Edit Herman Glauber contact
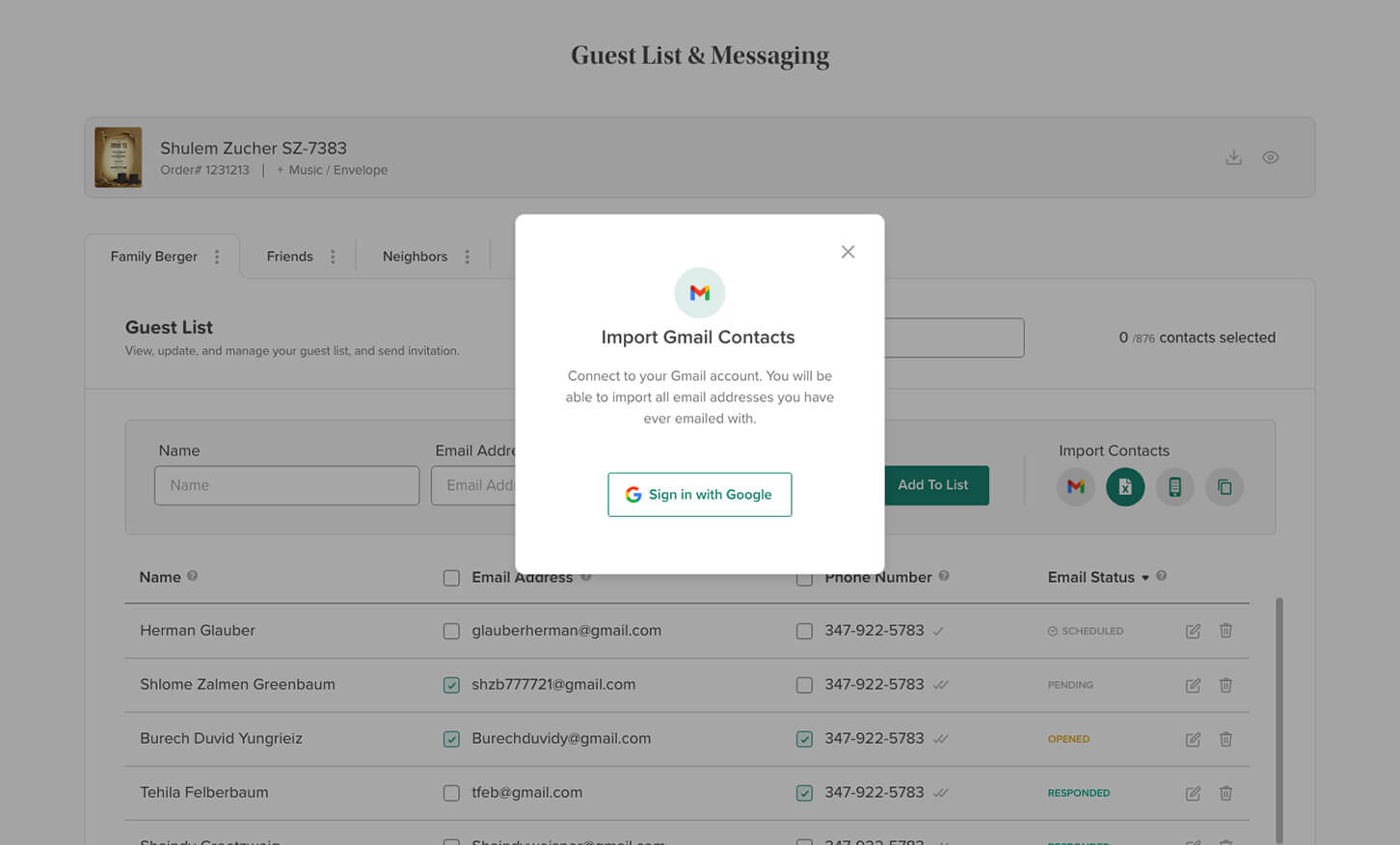This screenshot has height=845, width=1400. pyautogui.click(x=1193, y=631)
